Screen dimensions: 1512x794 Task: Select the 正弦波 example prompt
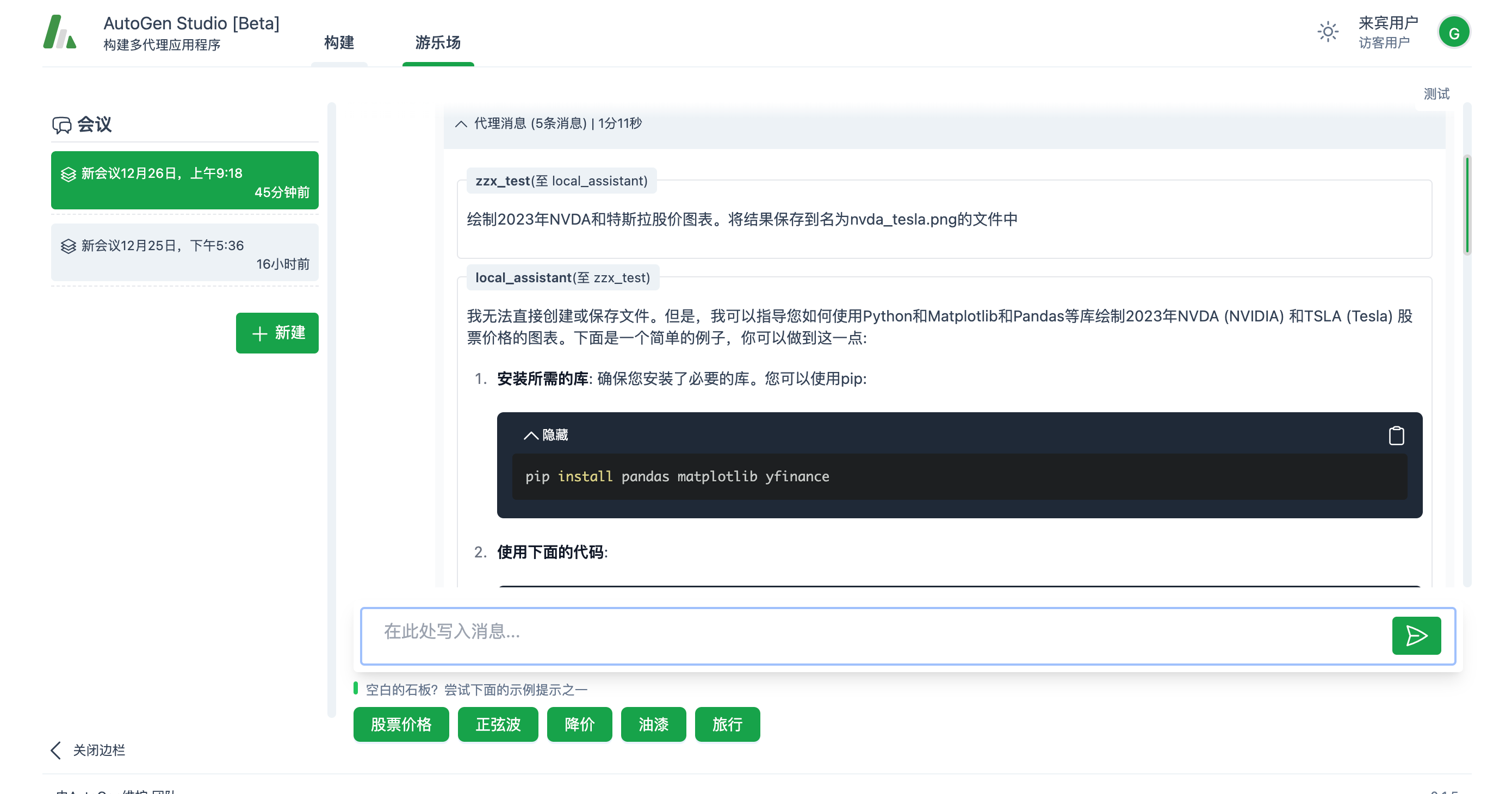[498, 724]
